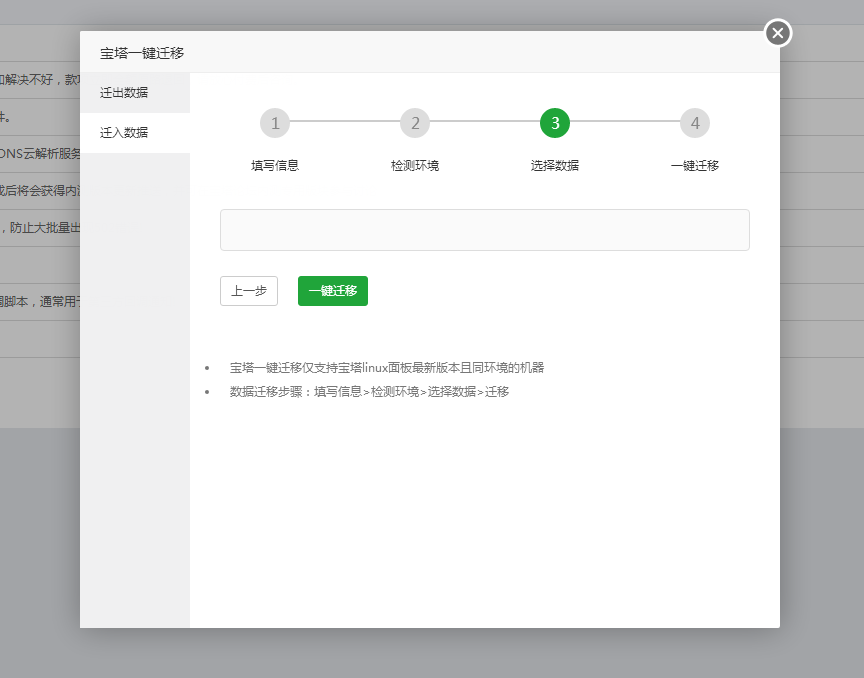Image resolution: width=864 pixels, height=678 pixels.
Task: Click the 数据迁移步骤 note line
Action: coord(369,392)
